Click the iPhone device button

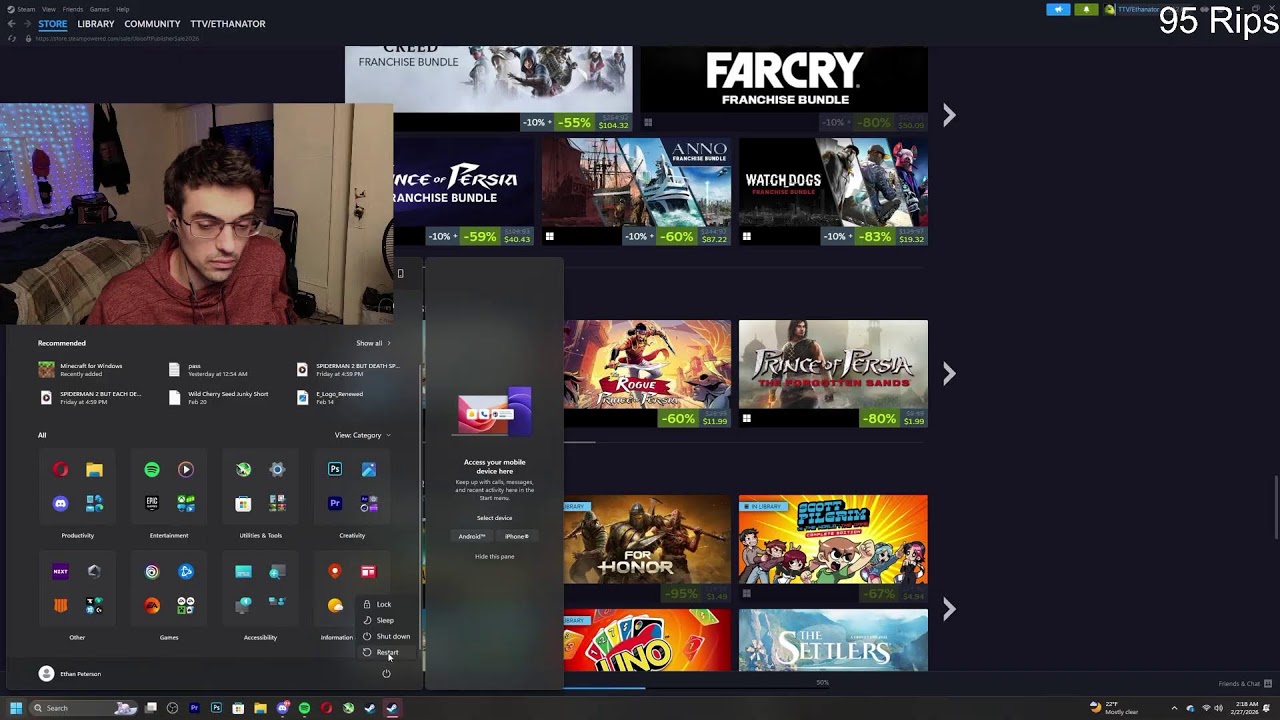[x=517, y=536]
